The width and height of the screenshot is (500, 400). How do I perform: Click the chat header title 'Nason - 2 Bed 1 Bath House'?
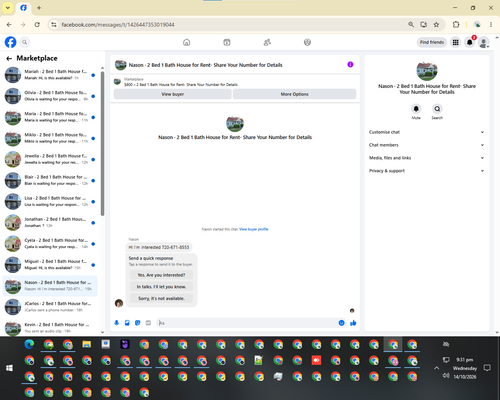[206, 65]
